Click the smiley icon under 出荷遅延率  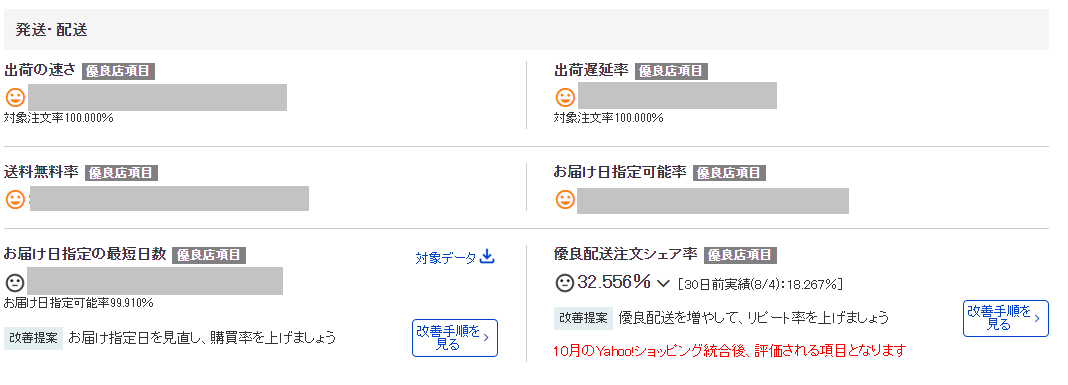565,97
